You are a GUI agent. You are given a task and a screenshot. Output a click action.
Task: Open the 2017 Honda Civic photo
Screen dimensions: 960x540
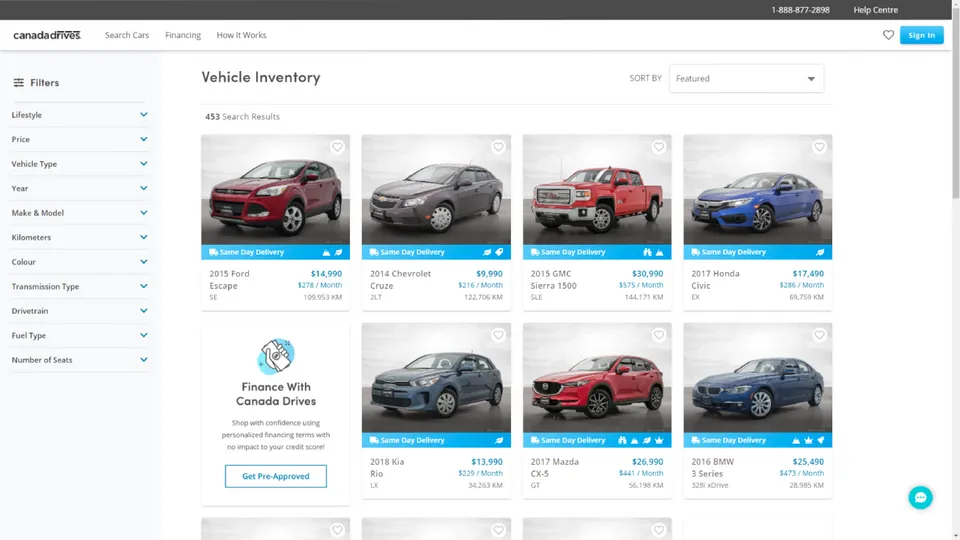click(758, 190)
